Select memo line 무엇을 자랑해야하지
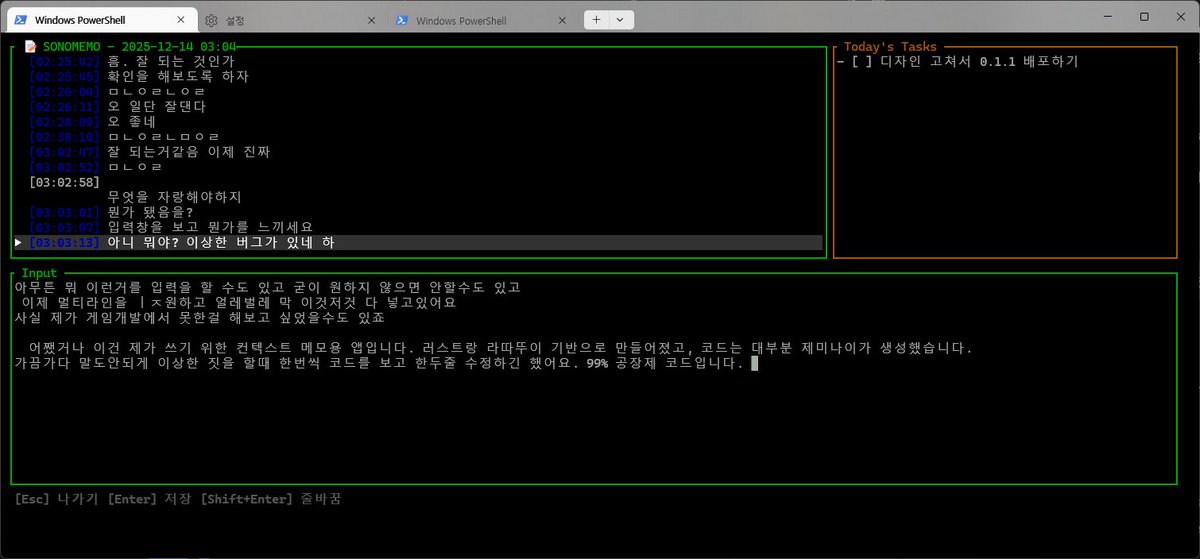 (x=174, y=197)
